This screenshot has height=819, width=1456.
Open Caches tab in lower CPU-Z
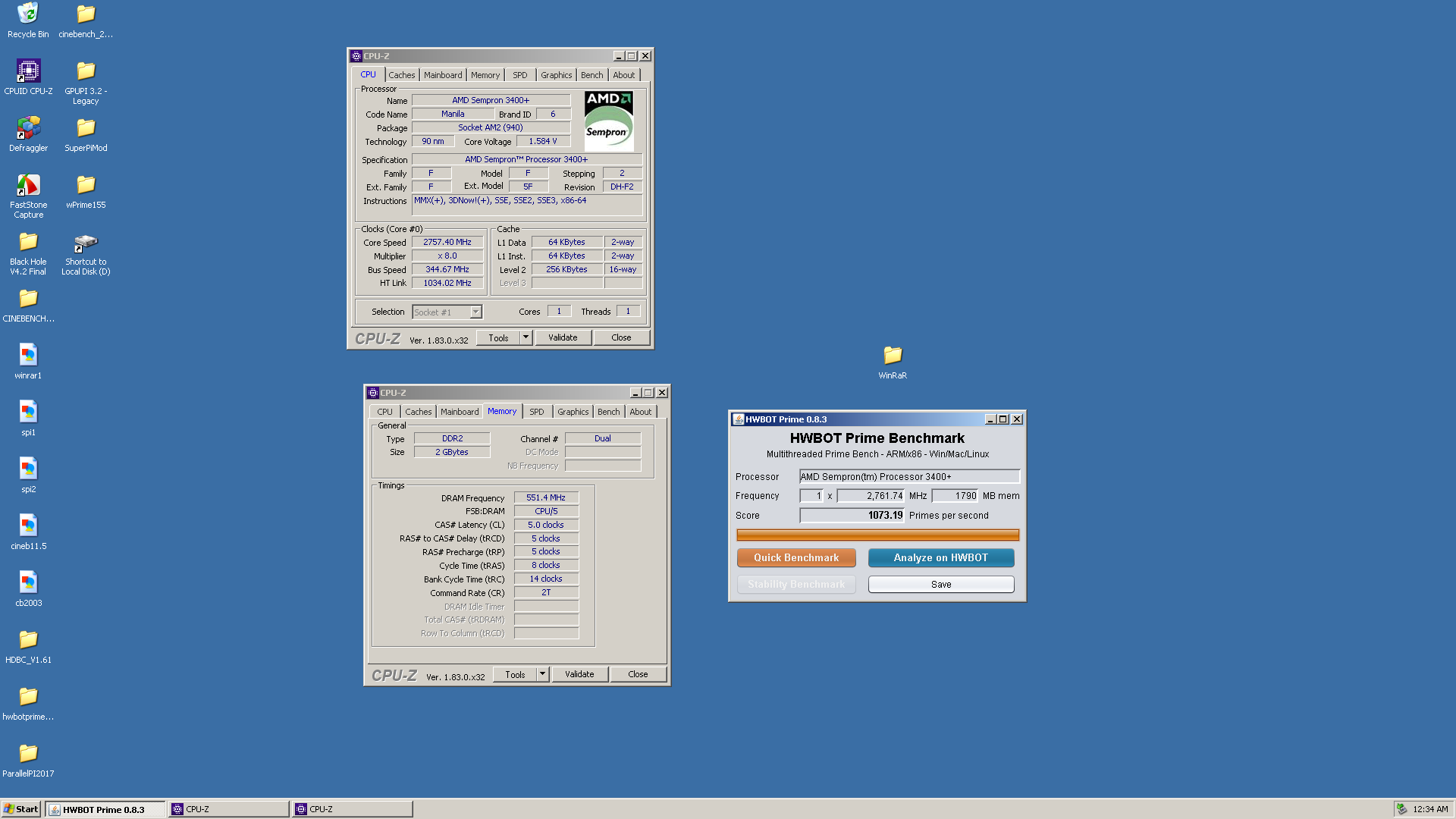(418, 412)
